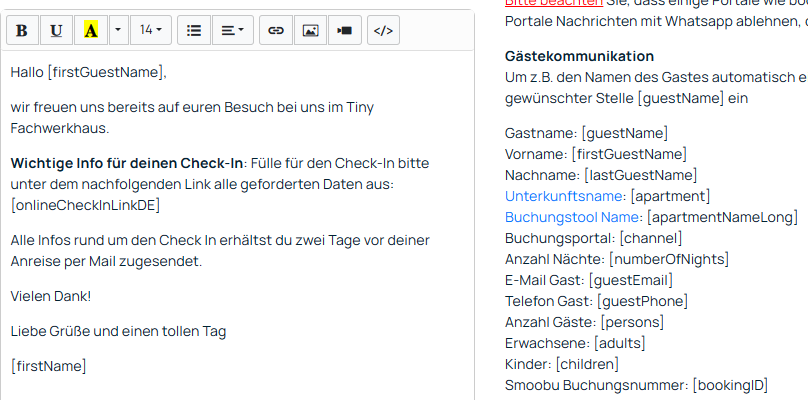Click the 'Anzahl Nächte: [numberOfNights]' entry
This screenshot has height=400, width=808.
pos(617,259)
